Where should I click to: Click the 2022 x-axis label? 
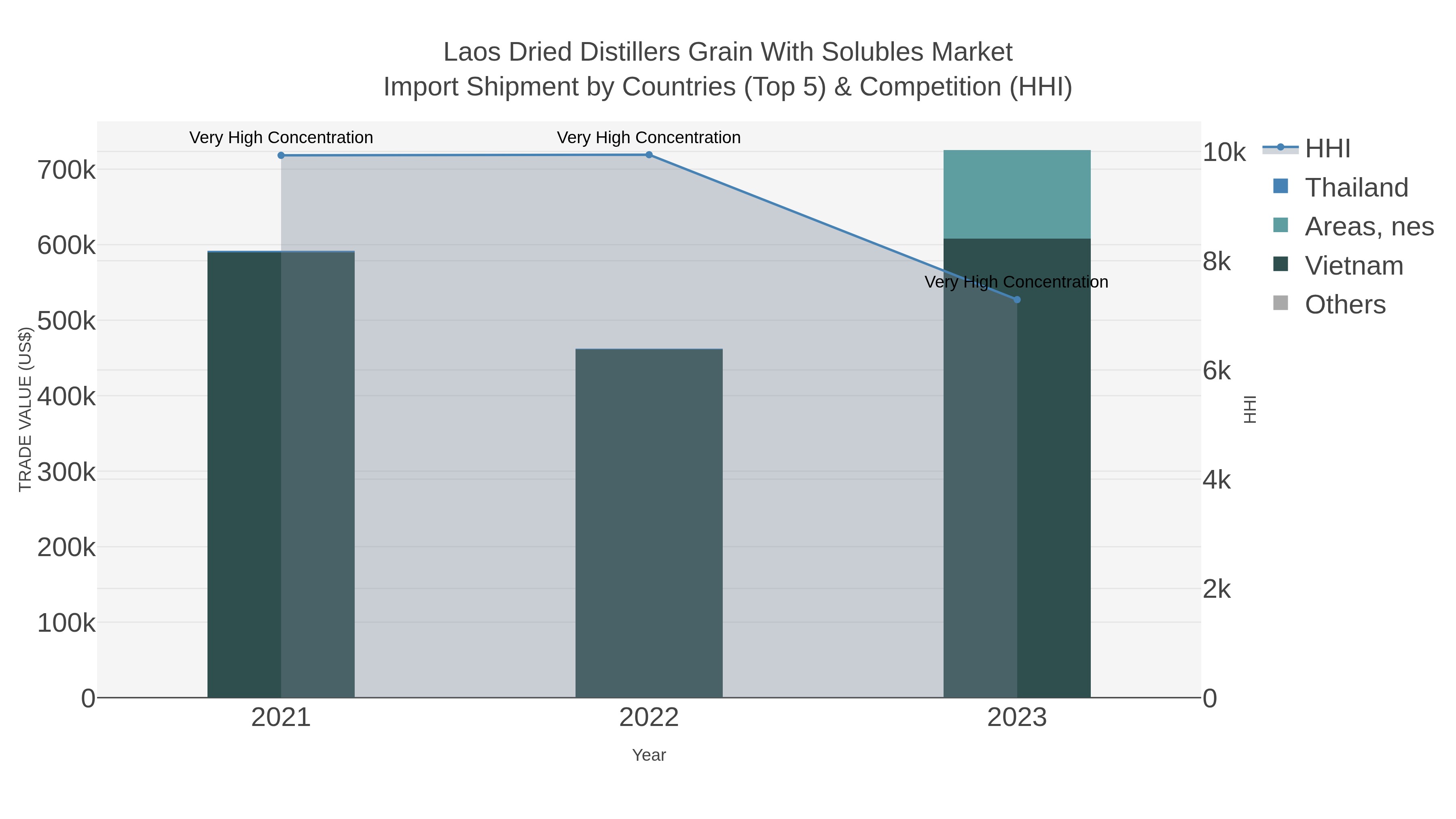tap(649, 718)
